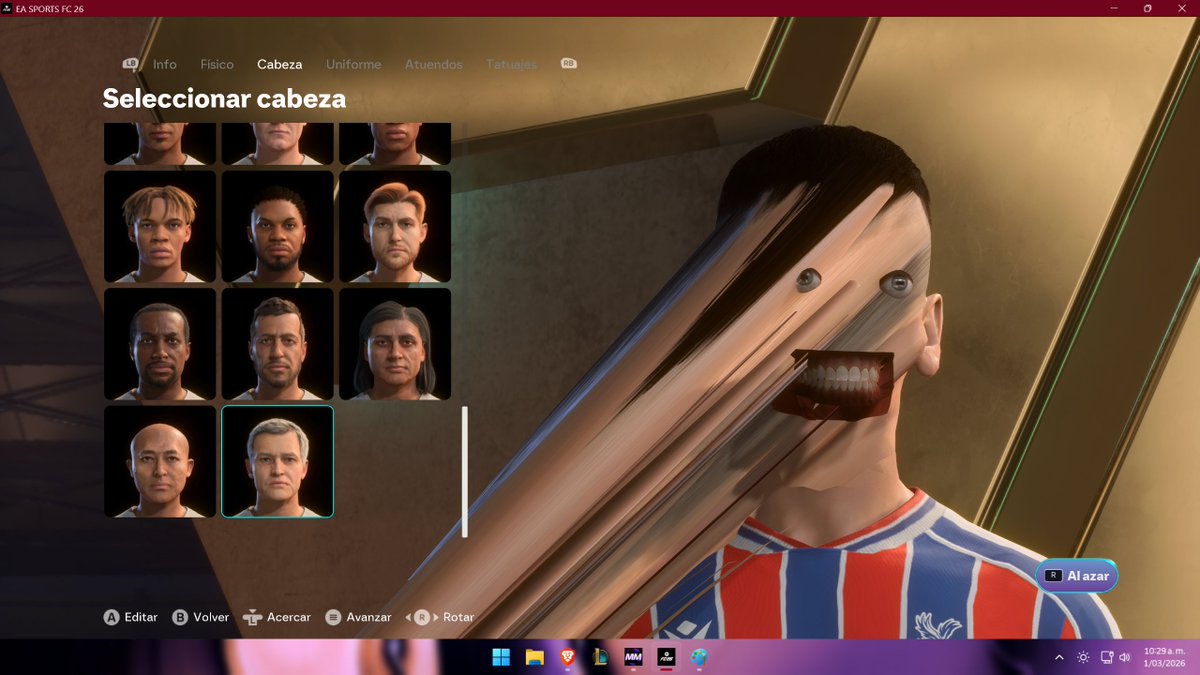
Task: Click the A button icon
Action: click(112, 617)
